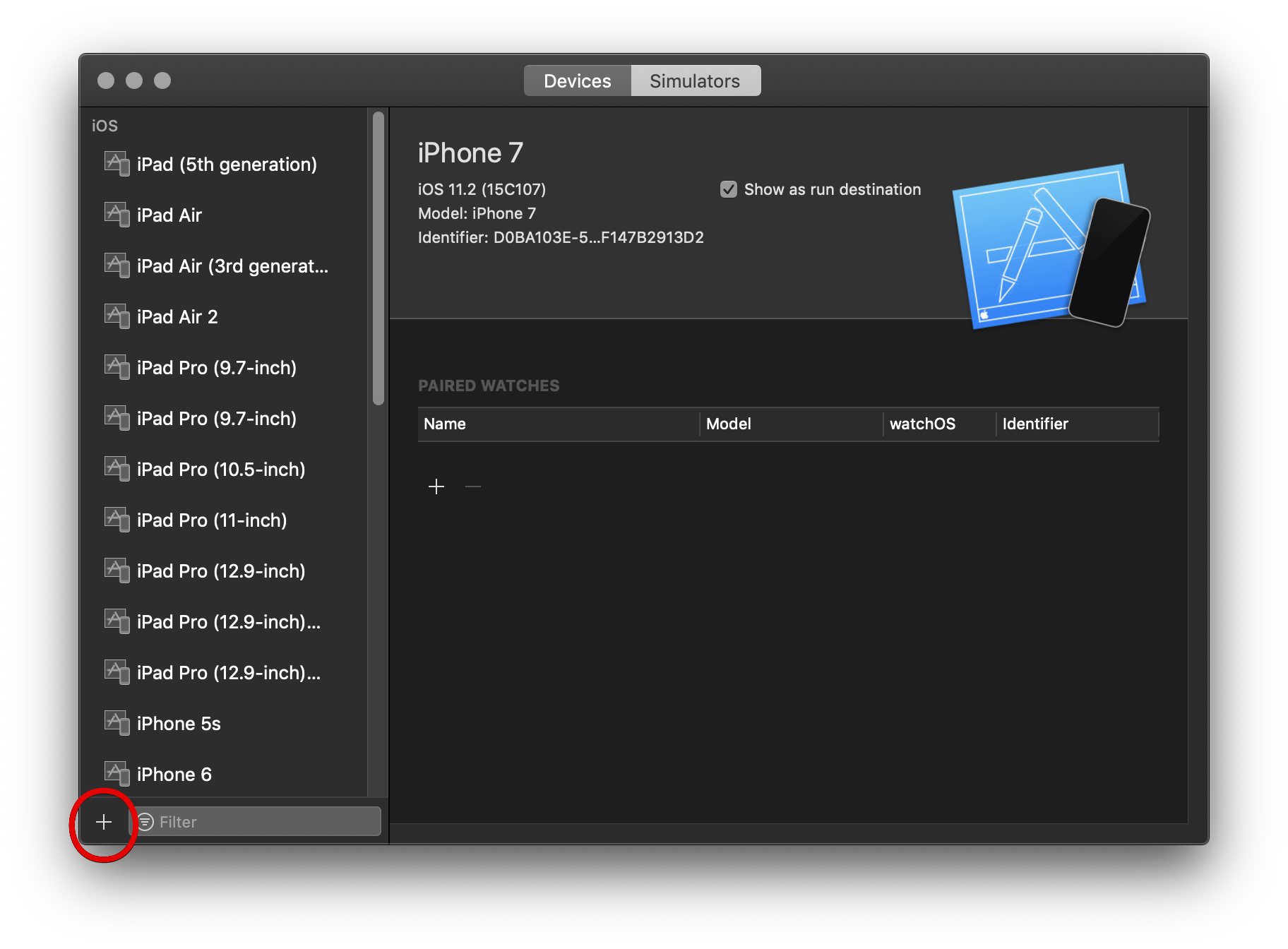The height and width of the screenshot is (949, 1288).
Task: Click the Filter search field
Action: pyautogui.click(x=256, y=822)
